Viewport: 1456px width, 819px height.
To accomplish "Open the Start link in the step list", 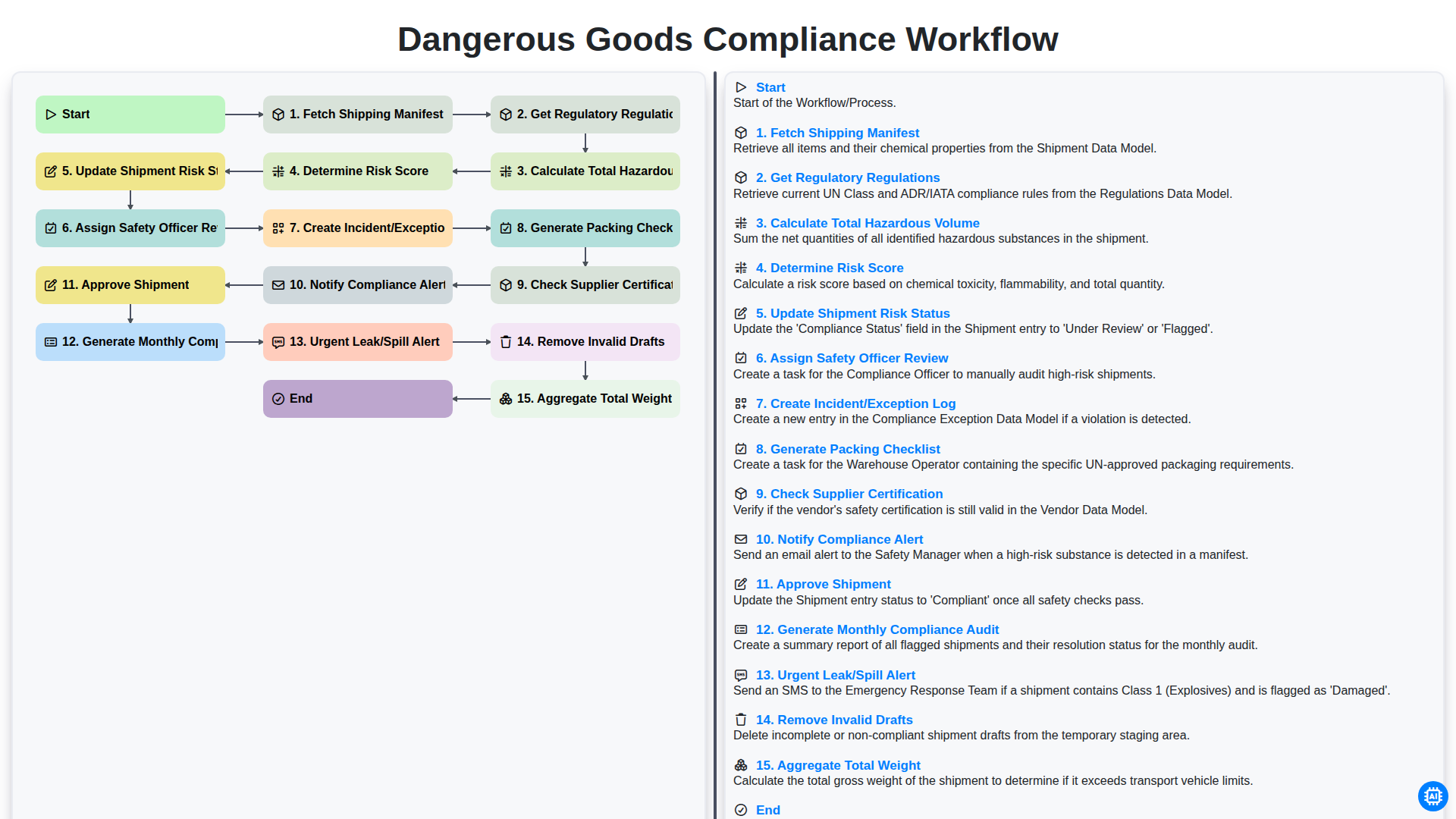I will [770, 87].
